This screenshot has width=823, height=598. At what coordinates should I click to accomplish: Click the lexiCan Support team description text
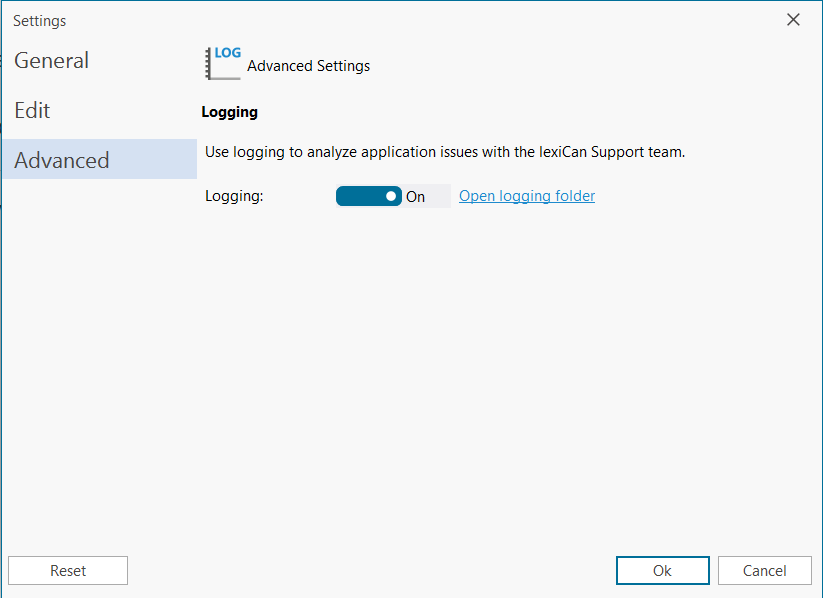(444, 153)
